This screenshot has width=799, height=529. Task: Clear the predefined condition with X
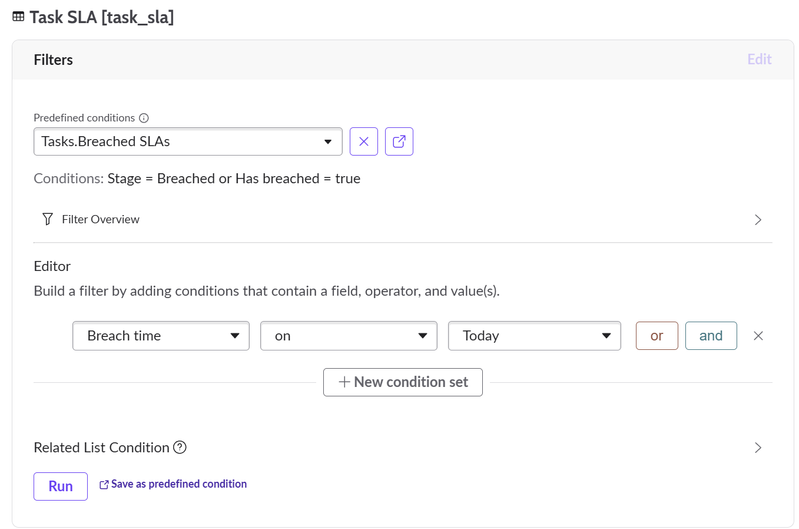(364, 142)
